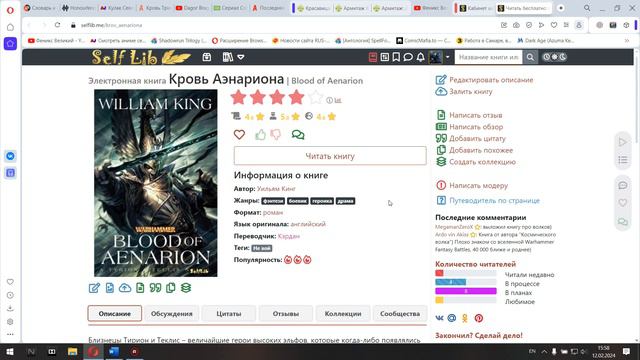Click Добавить цитату link

[477, 138]
